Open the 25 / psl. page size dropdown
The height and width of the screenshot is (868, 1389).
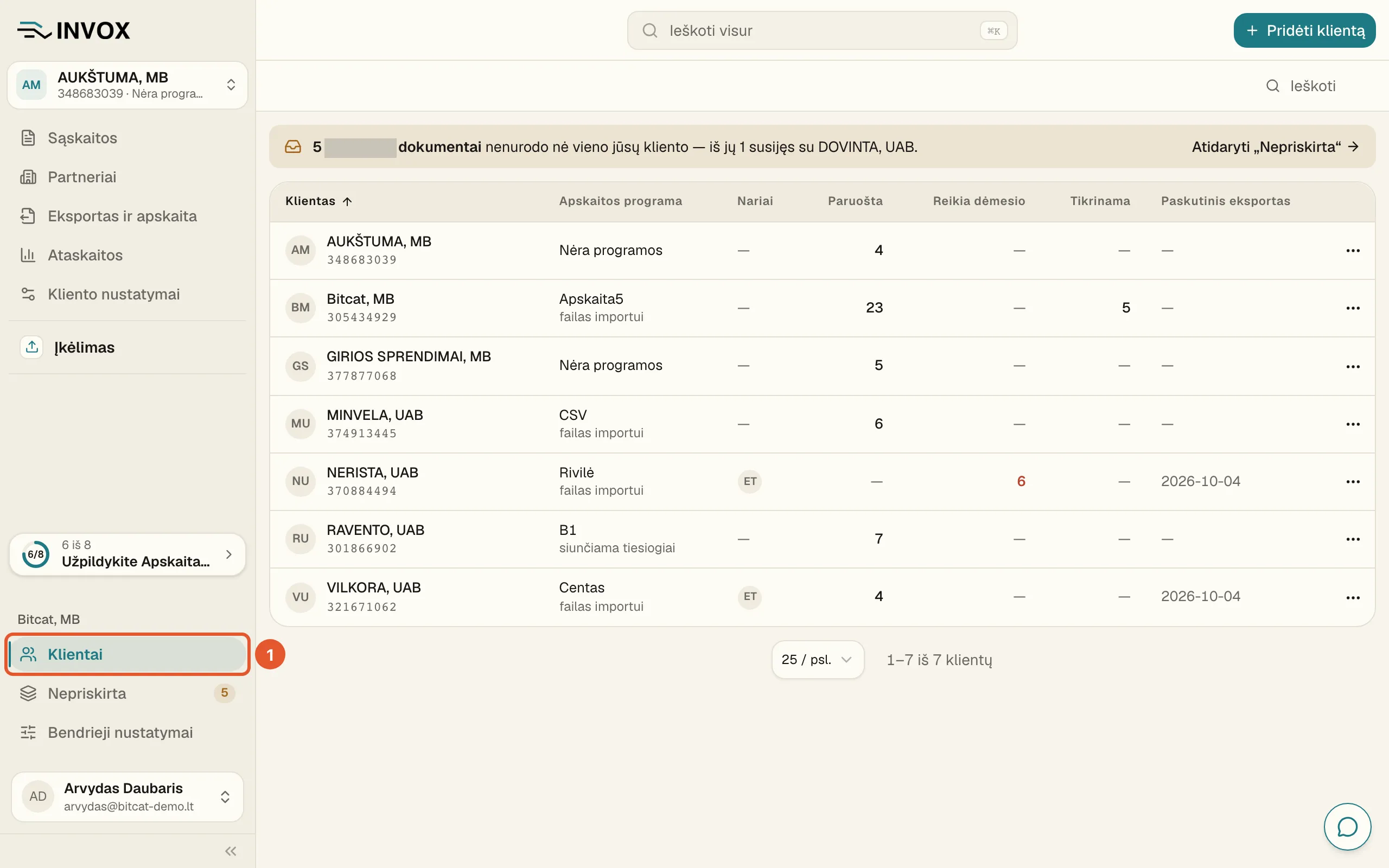coord(817,660)
